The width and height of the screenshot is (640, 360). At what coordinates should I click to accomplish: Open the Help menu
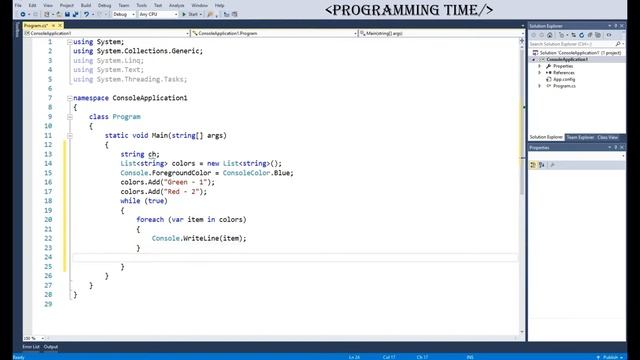(219, 5)
